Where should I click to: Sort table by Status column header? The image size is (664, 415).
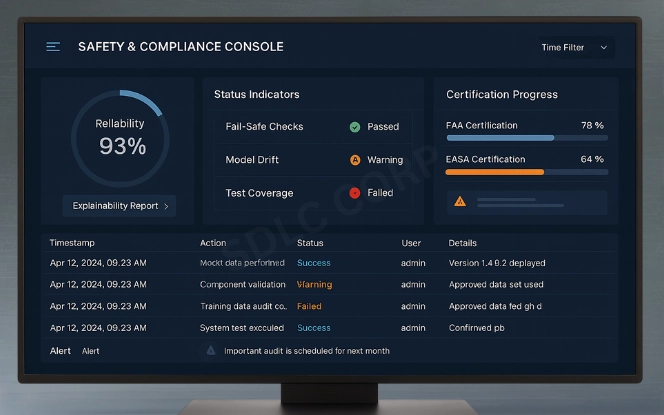click(x=310, y=243)
